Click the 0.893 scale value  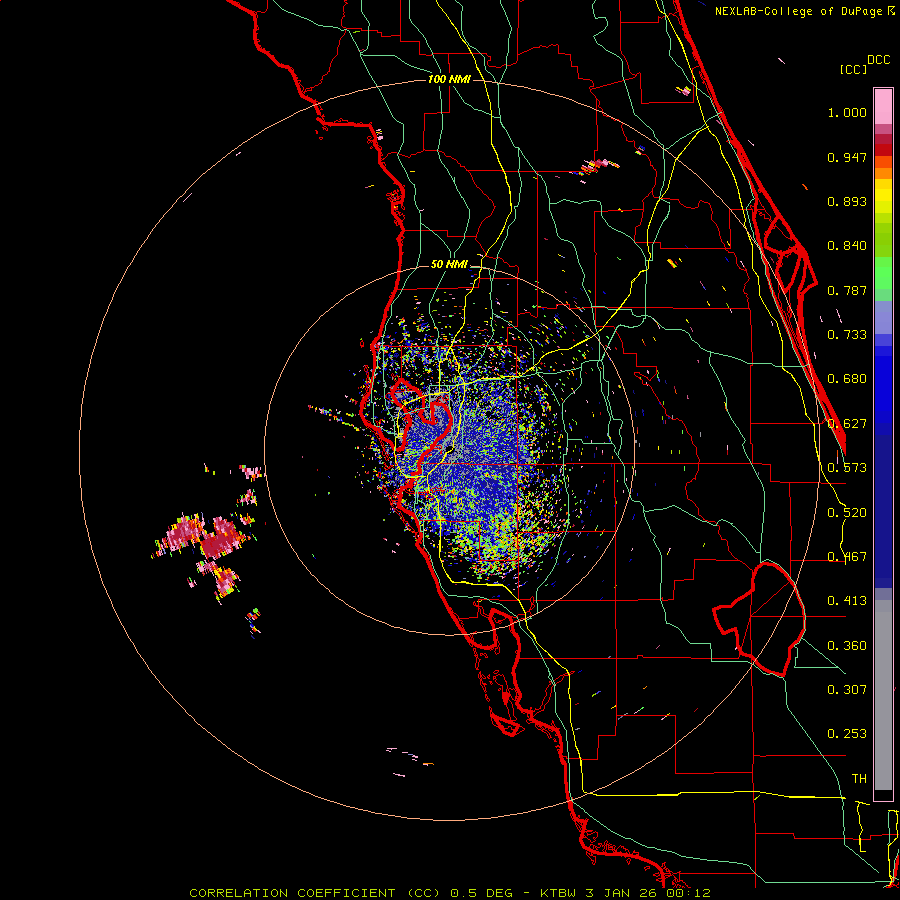[847, 201]
